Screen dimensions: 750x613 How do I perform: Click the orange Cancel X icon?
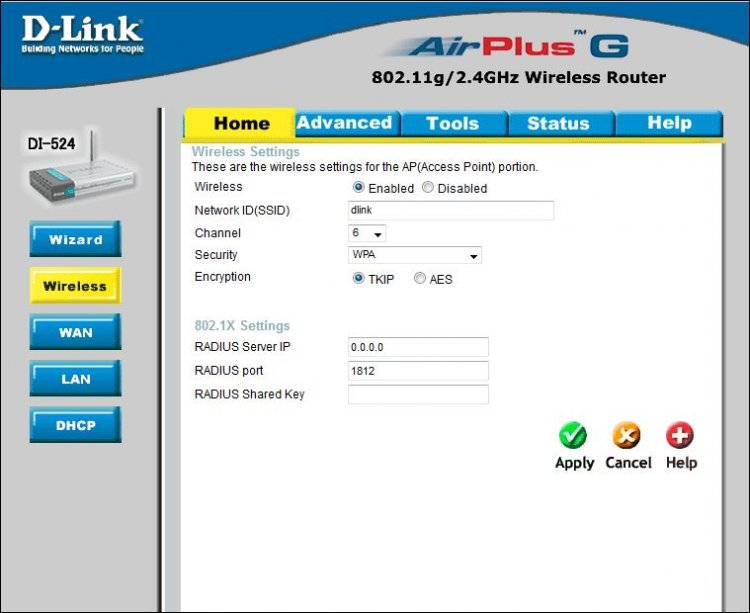pyautogui.click(x=627, y=436)
